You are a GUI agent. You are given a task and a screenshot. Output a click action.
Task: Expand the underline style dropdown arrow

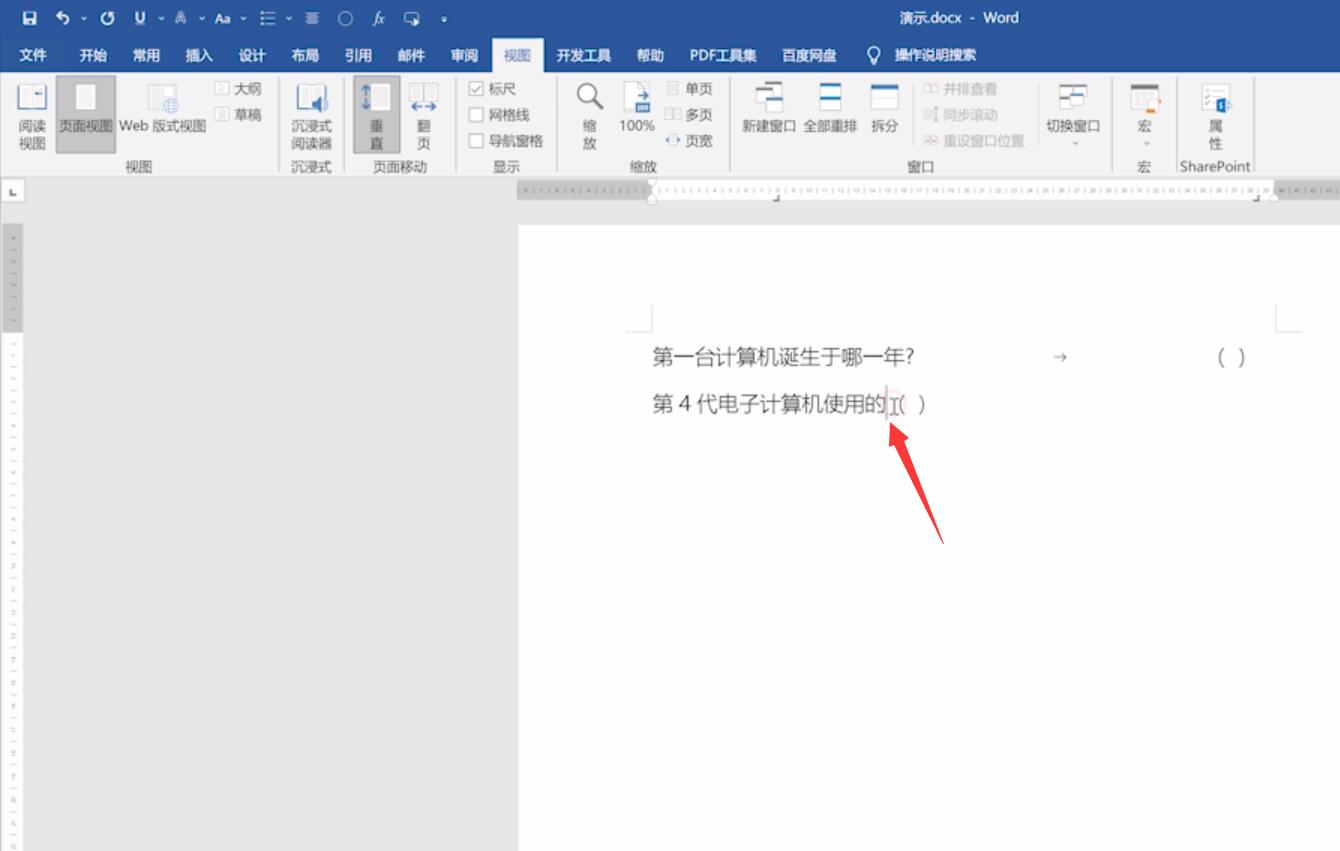160,18
